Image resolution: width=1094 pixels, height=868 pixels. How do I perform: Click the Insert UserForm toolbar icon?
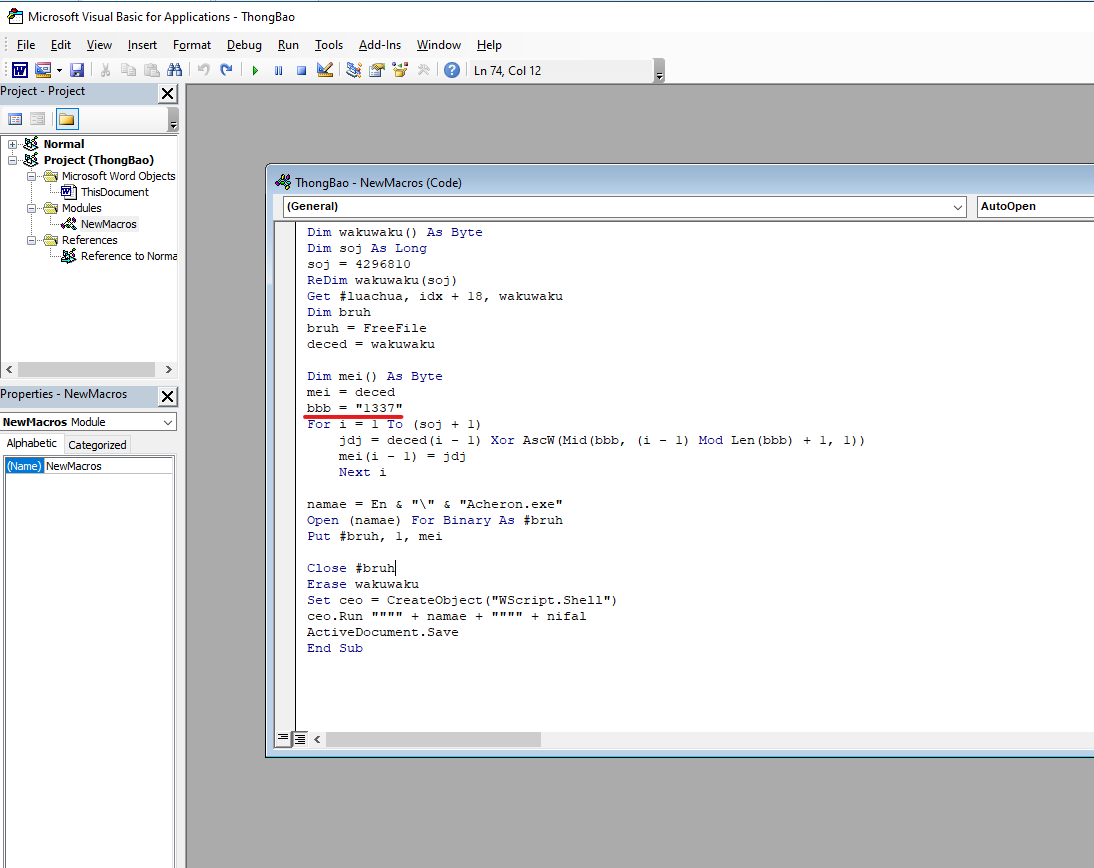point(43,70)
